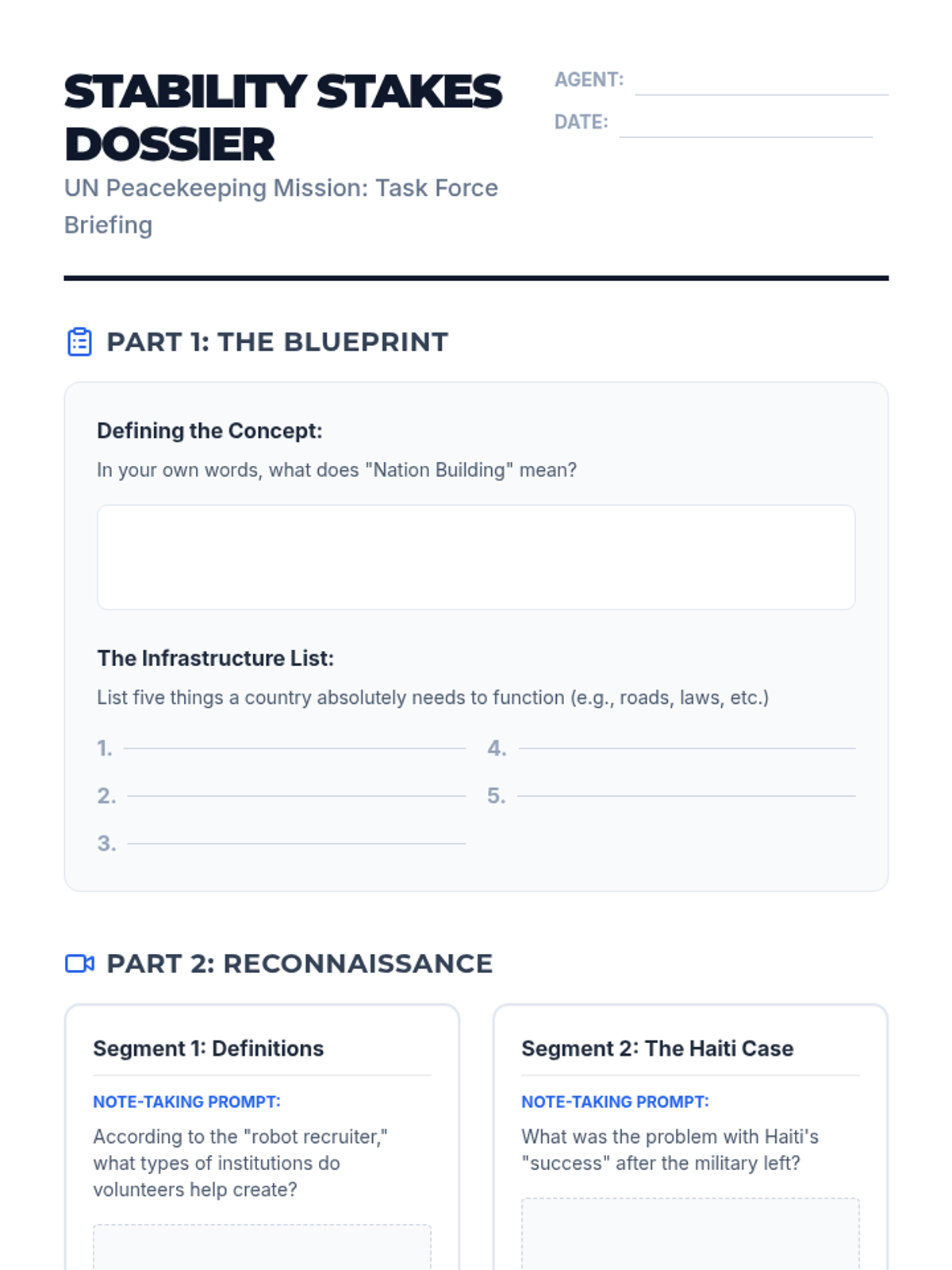Click the UN Peacekeeping Mission subtitle
This screenshot has width=952, height=1270.
click(281, 206)
